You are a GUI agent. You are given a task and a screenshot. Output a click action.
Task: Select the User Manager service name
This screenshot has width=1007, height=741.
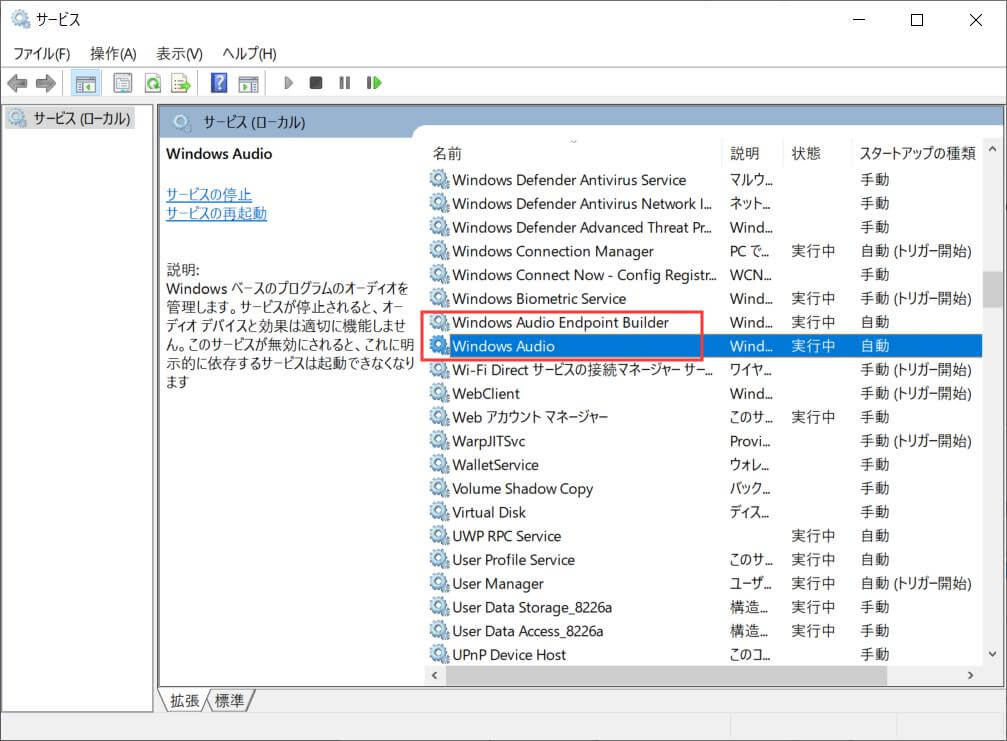pos(498,584)
